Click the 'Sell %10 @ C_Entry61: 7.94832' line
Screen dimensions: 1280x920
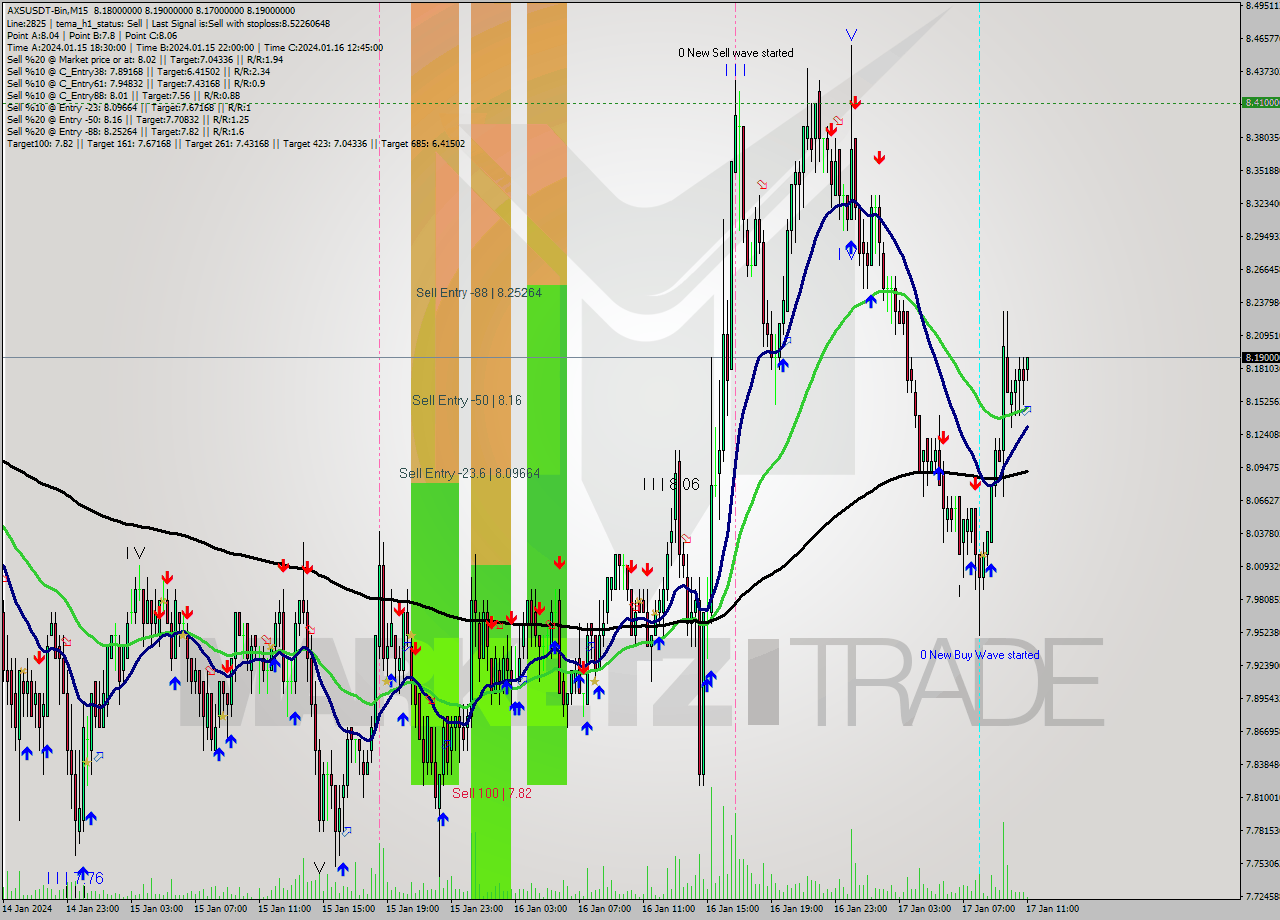(135, 83)
